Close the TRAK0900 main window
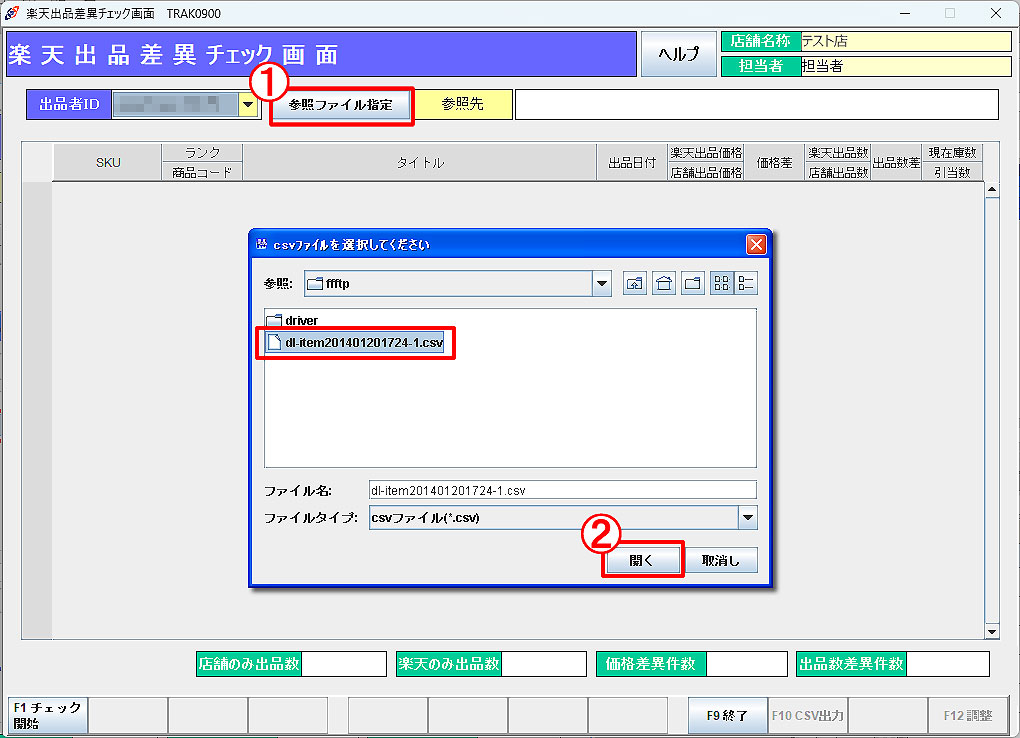Image resolution: width=1020 pixels, height=738 pixels. tap(995, 13)
